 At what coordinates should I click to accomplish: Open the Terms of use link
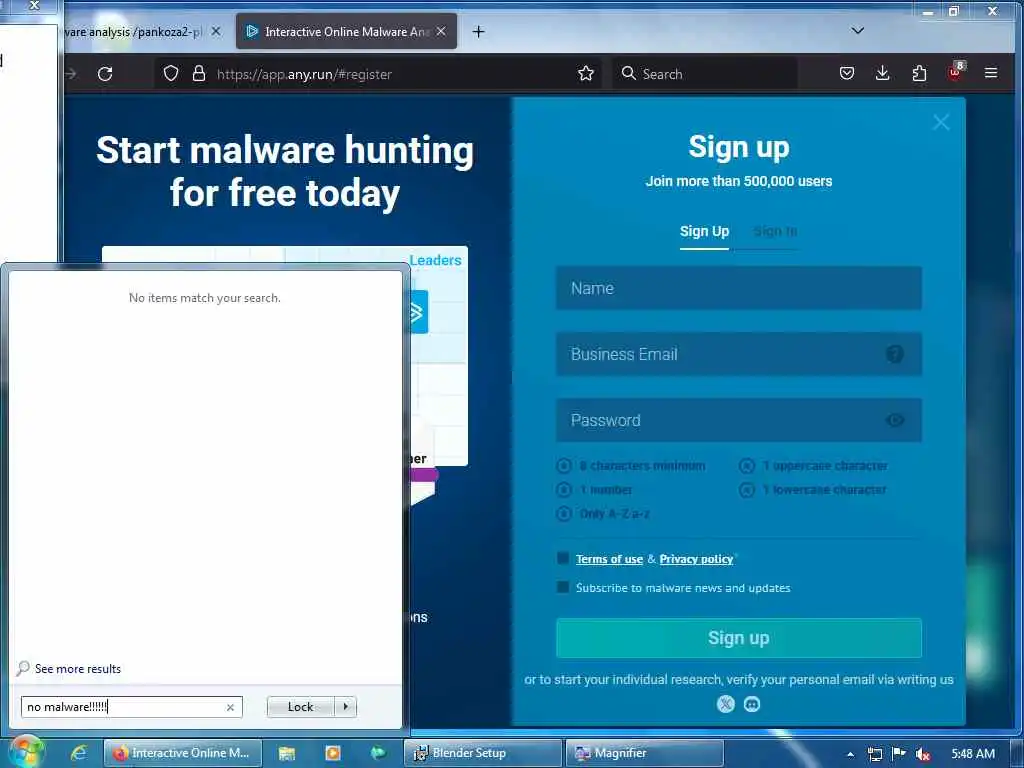click(x=609, y=559)
